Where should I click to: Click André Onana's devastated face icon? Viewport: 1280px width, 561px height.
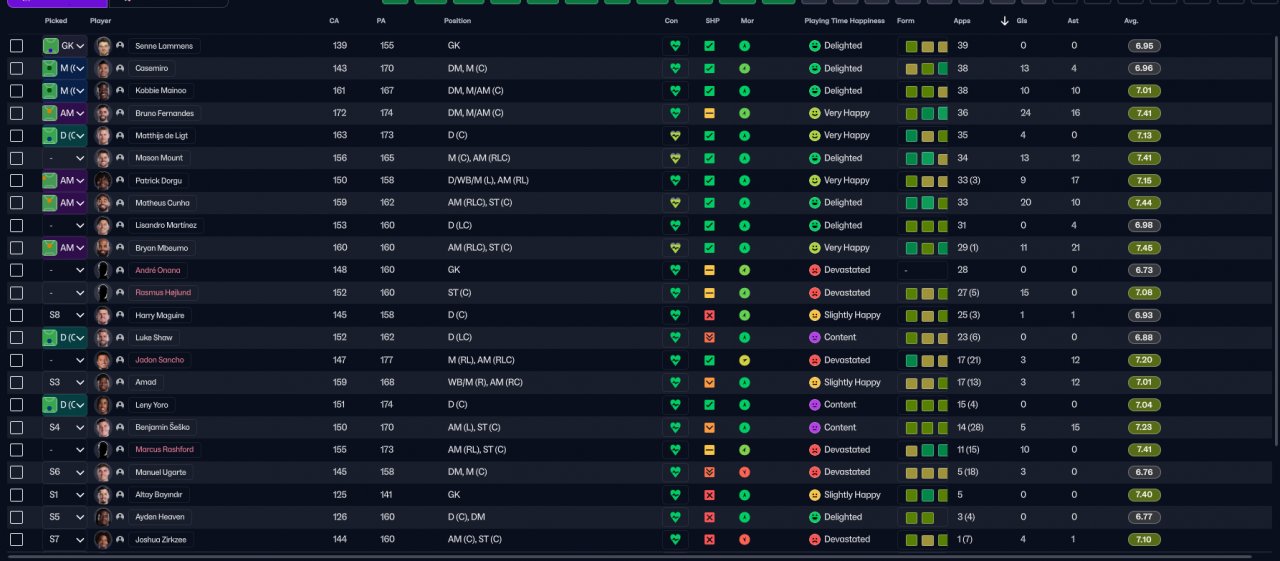(x=815, y=270)
